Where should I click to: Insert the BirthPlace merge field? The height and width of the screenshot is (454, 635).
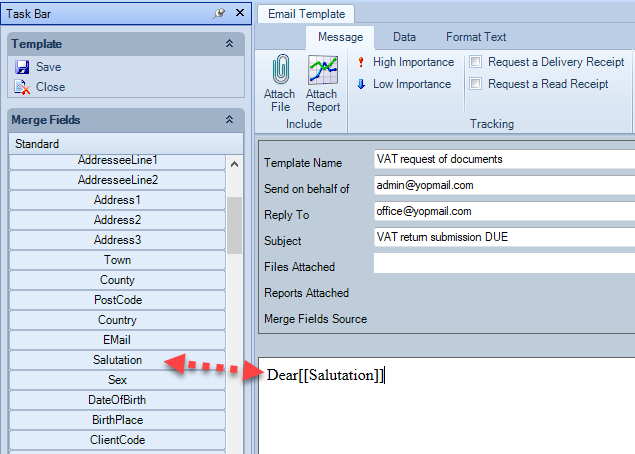tap(117, 420)
